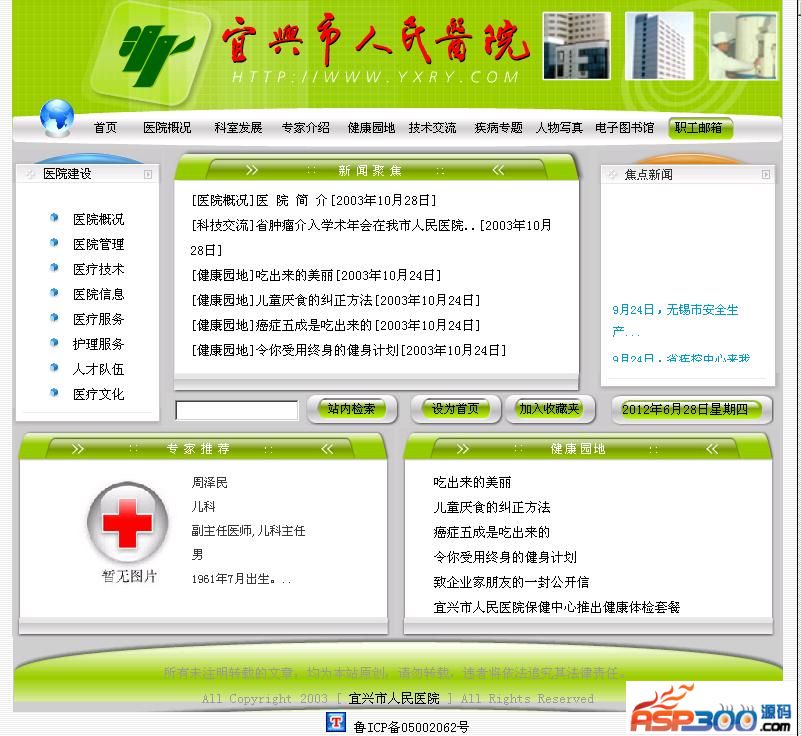This screenshot has height=736, width=801.
Task: Click expert title 副主任医师,儿科主任
Action: pos(248,531)
